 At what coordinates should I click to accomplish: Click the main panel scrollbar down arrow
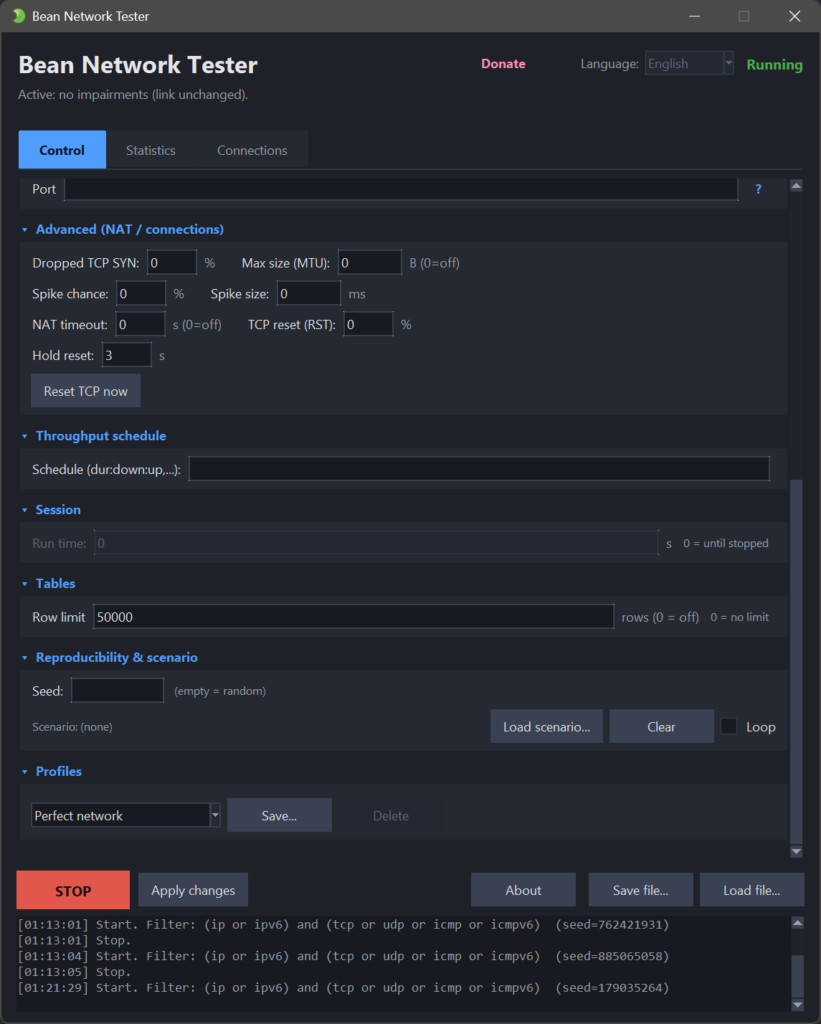[x=796, y=851]
